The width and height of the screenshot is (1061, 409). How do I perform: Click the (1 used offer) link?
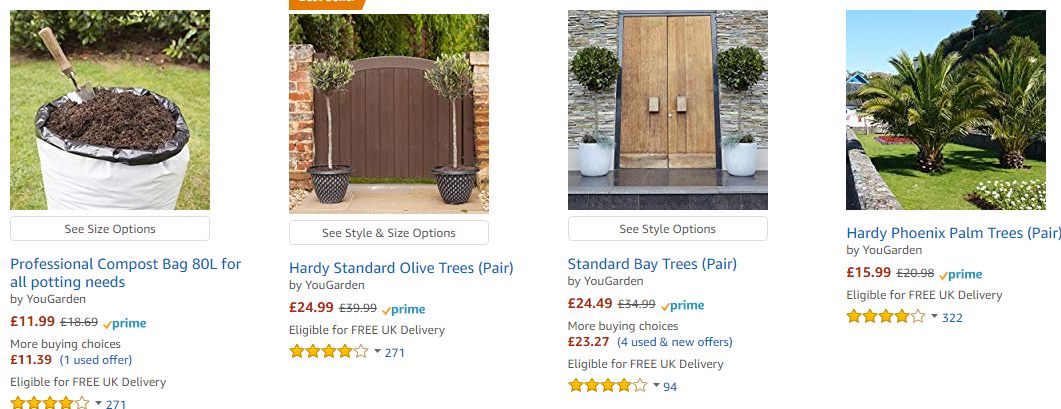pos(95,360)
